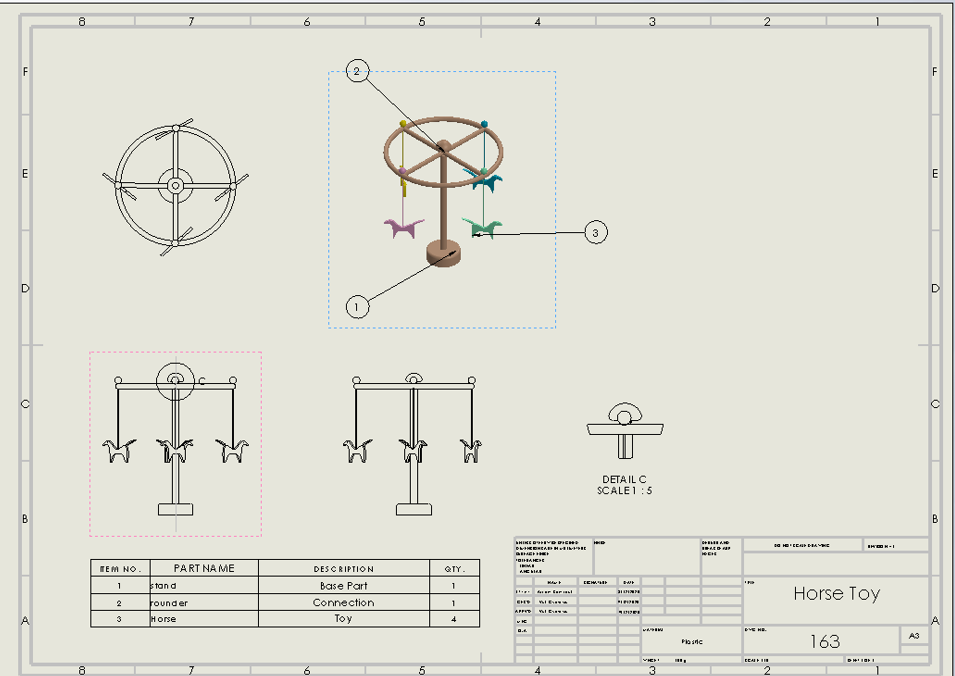Select the middle side view with horses

tap(414, 444)
